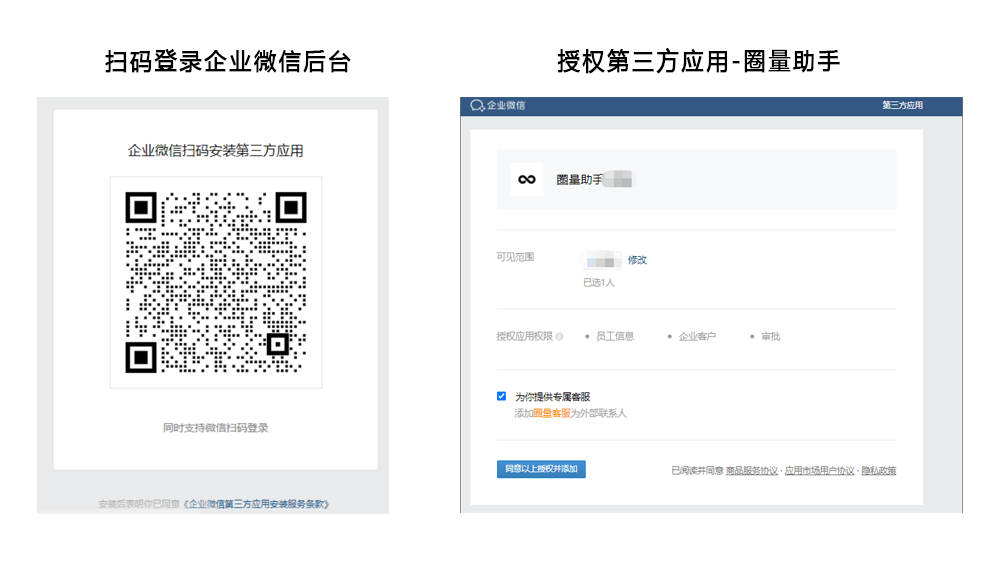
Task: Open 企业微信第三方应用安装服务条款 link
Action: click(258, 504)
